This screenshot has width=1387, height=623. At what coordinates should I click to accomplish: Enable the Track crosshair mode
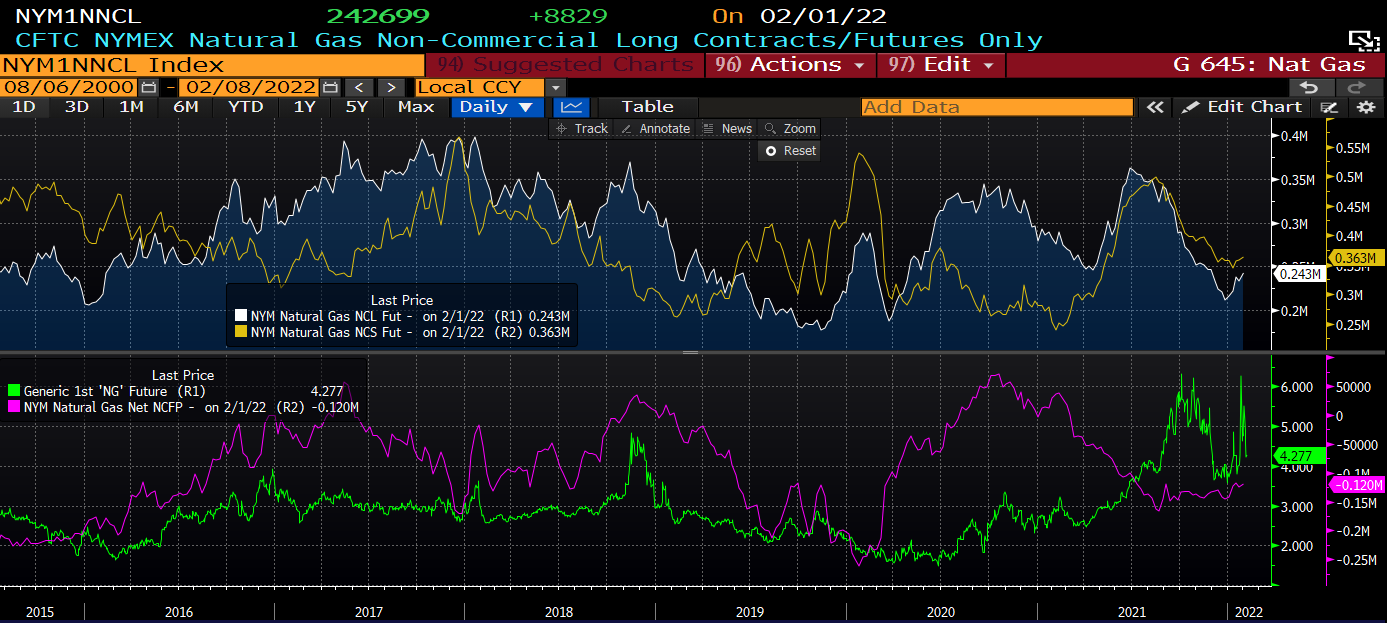[582, 128]
